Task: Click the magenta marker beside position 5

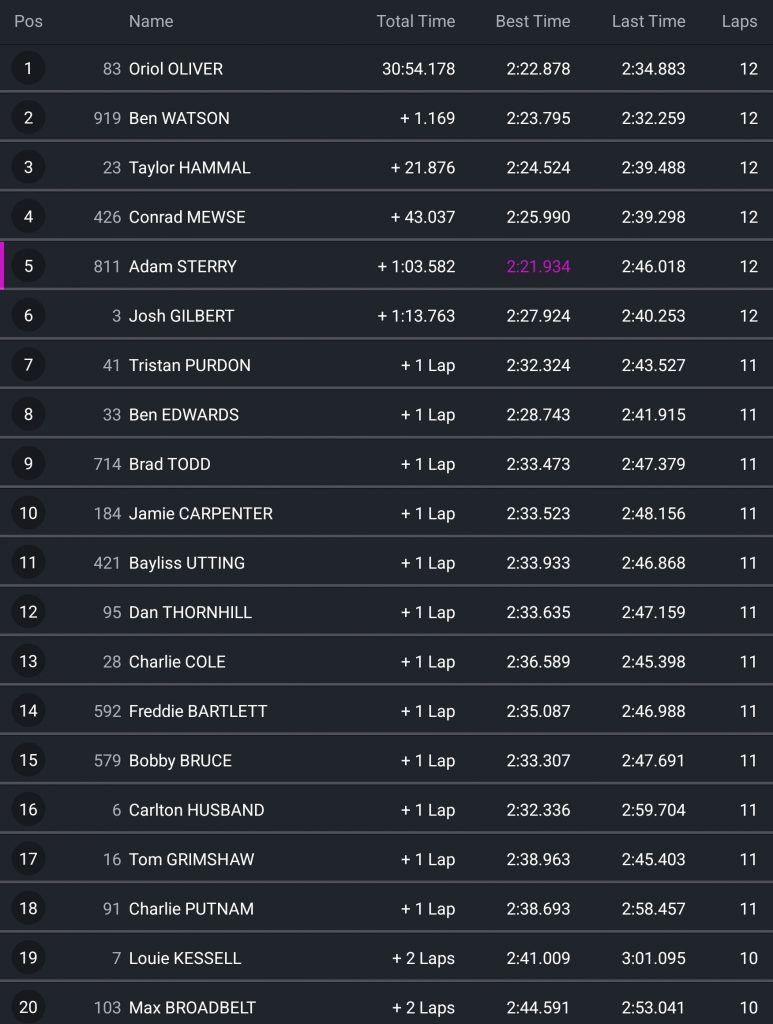Action: coord(3,266)
